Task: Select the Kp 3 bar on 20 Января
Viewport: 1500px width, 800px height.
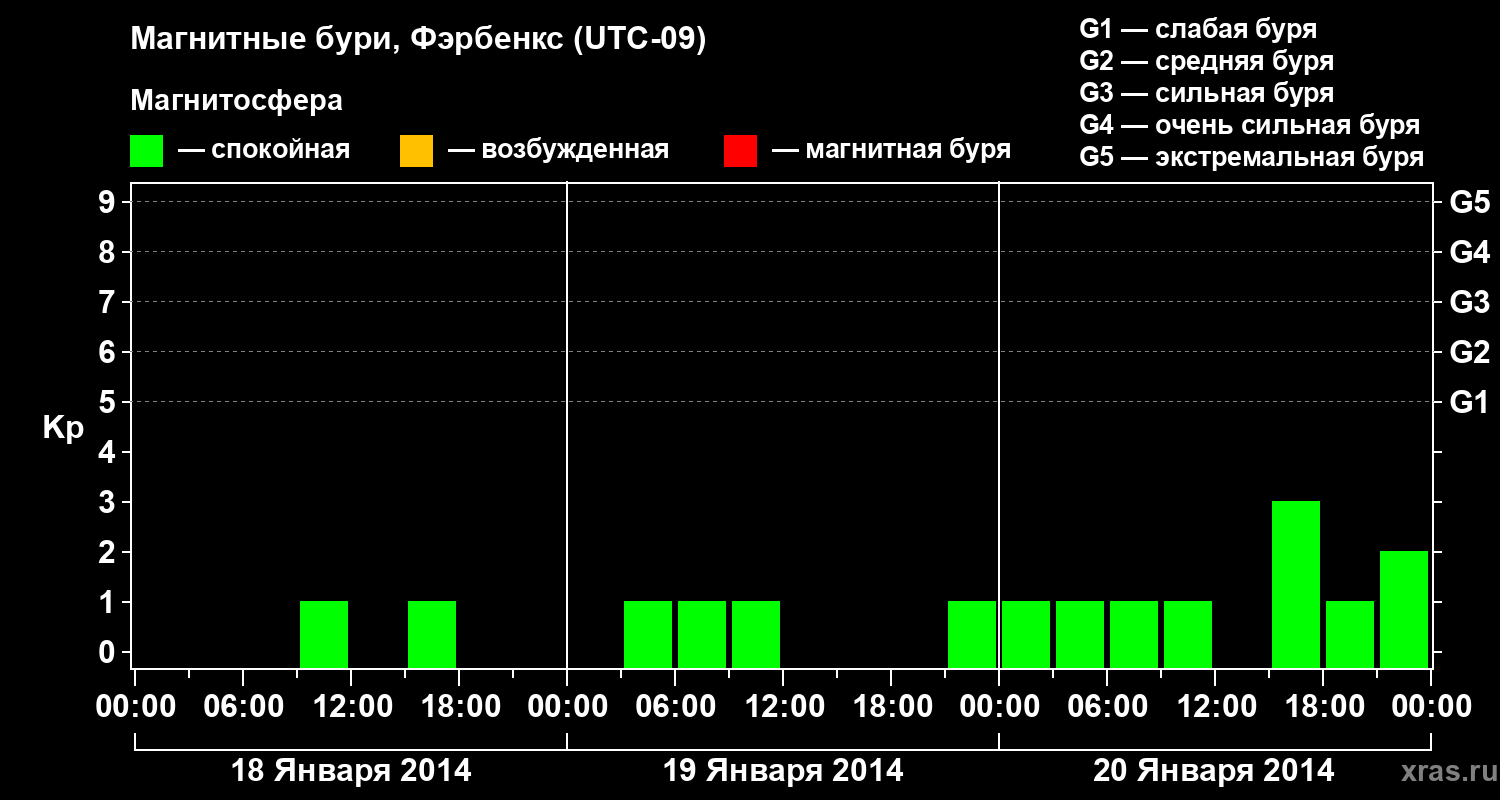Action: (1296, 584)
